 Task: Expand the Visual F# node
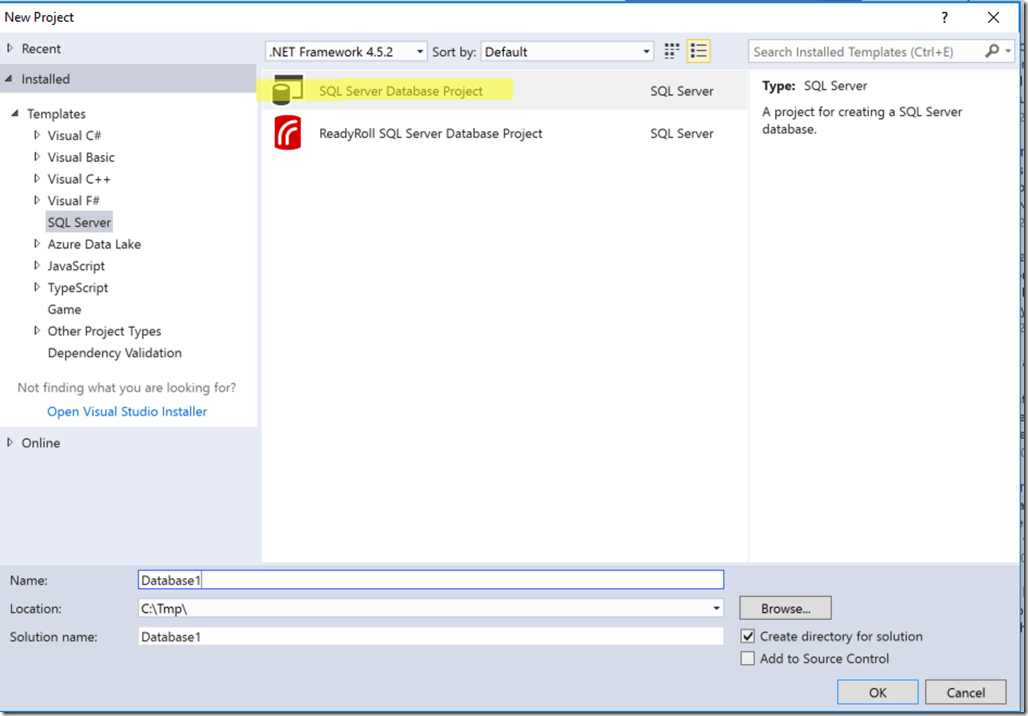point(37,200)
